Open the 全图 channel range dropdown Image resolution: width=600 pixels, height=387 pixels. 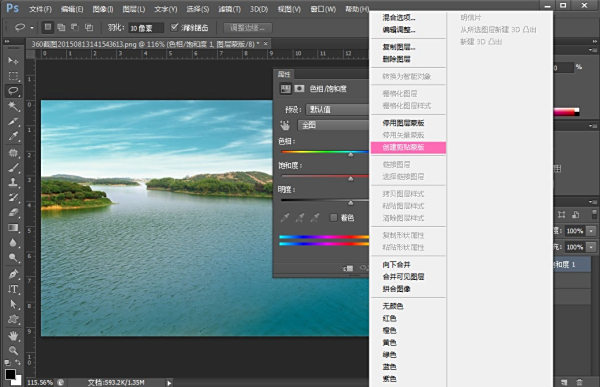point(334,125)
